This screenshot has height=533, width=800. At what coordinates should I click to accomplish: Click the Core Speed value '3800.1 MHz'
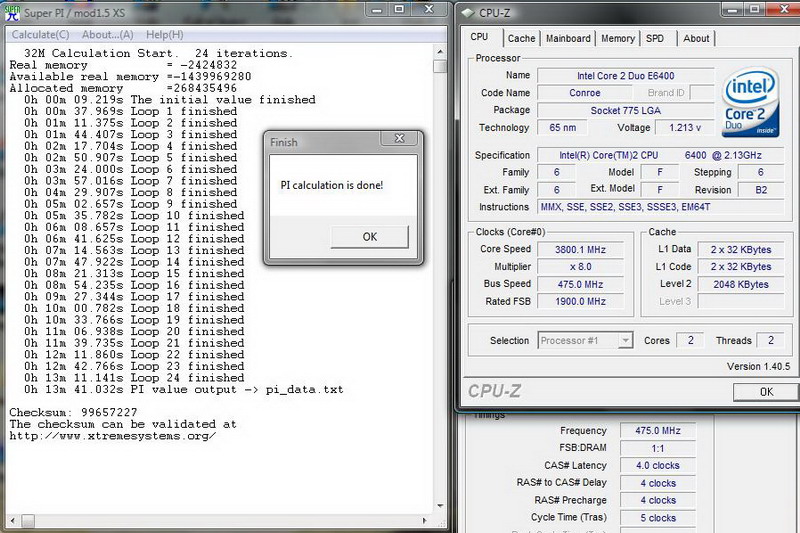(580, 249)
